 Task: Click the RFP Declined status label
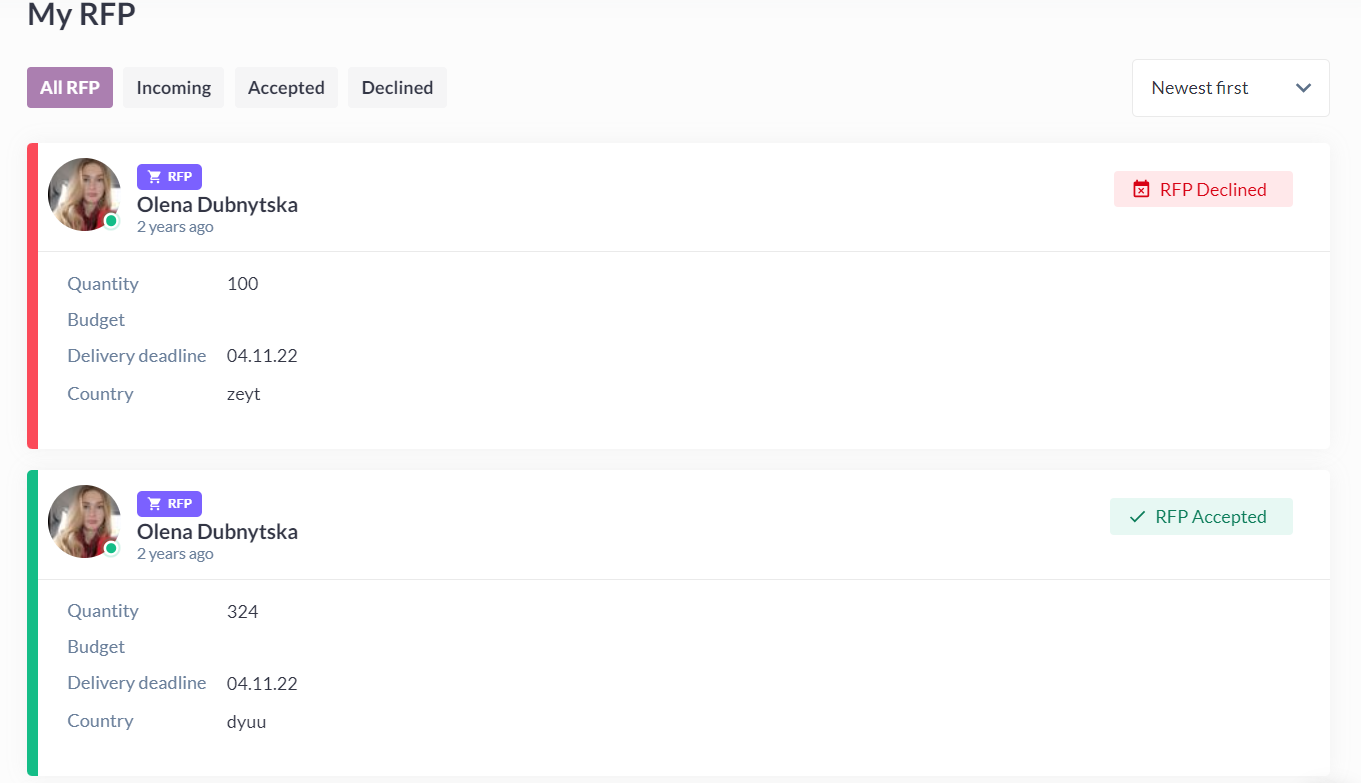point(1213,189)
